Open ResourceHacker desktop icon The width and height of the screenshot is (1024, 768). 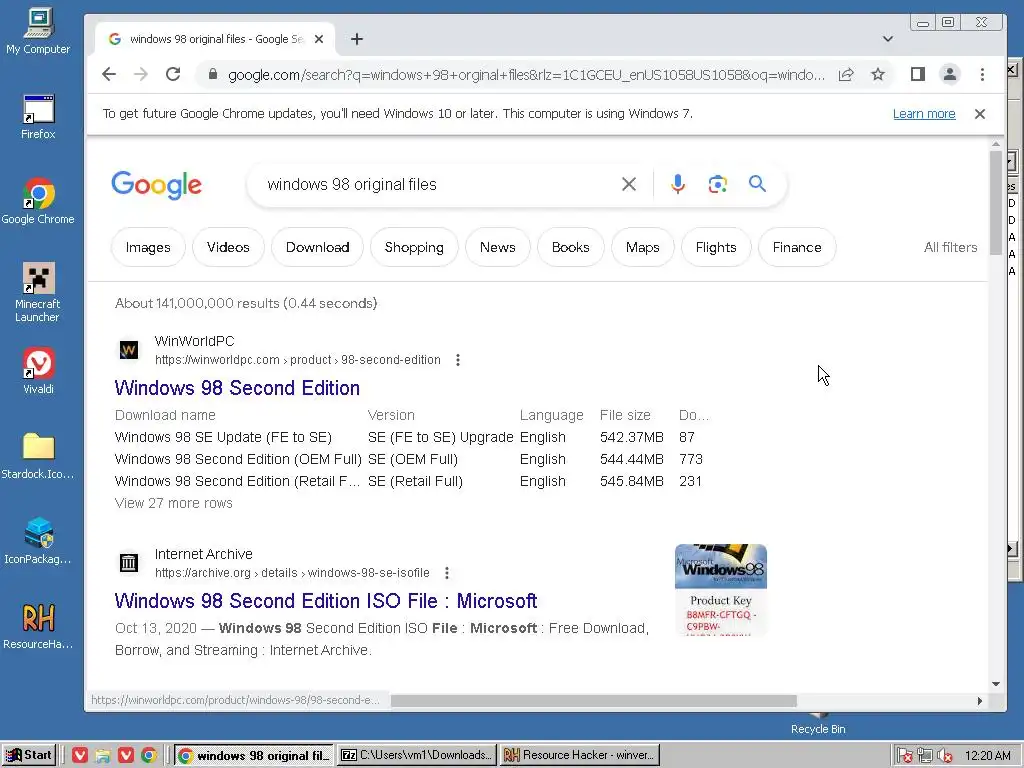click(x=38, y=626)
